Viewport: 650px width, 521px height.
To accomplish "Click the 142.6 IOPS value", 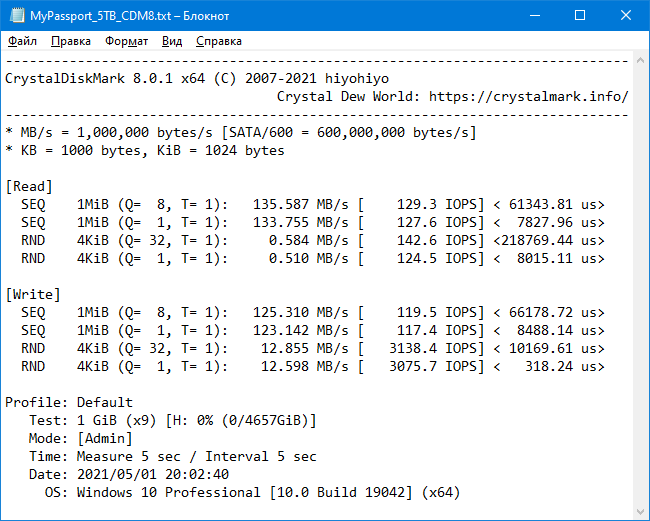I will 437,240.
